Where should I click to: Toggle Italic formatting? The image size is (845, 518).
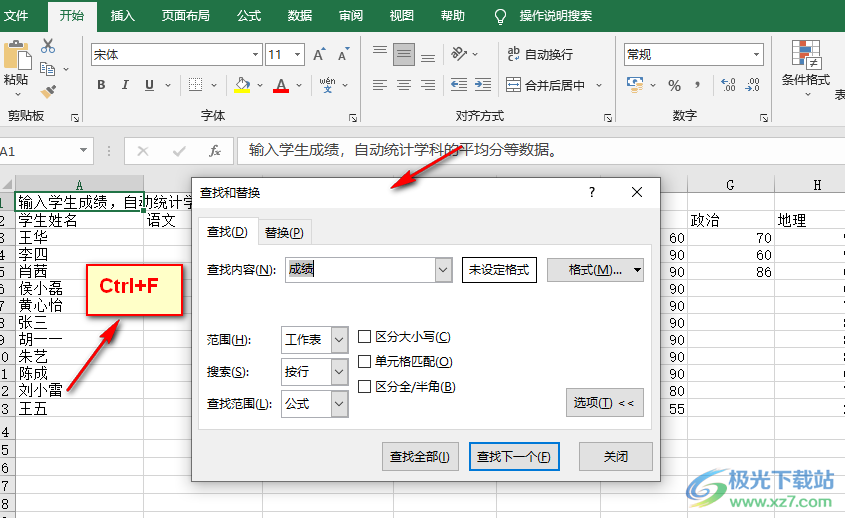pyautogui.click(x=125, y=85)
